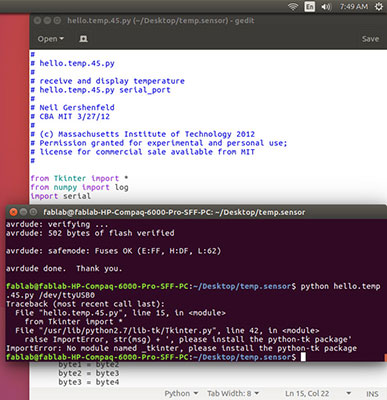The height and width of the screenshot is (400, 387).
Task: Click the 'Traceback (most recent call last)' terminal line
Action: click(85, 304)
